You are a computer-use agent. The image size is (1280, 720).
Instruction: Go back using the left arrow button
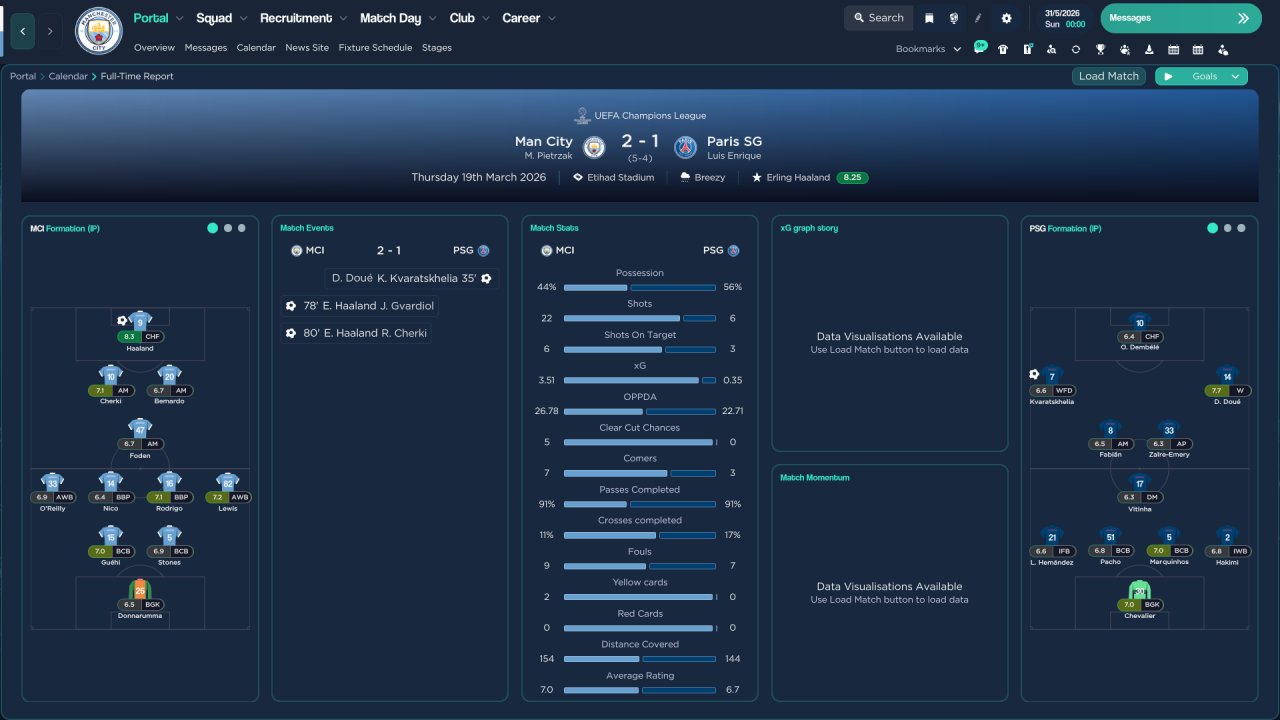22,31
